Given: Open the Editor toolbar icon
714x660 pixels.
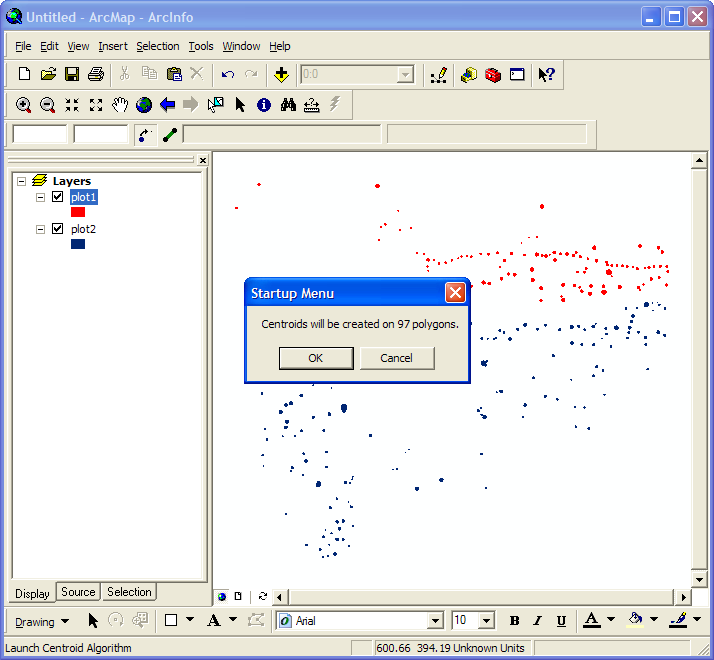Looking at the screenshot, I should pyautogui.click(x=438, y=74).
